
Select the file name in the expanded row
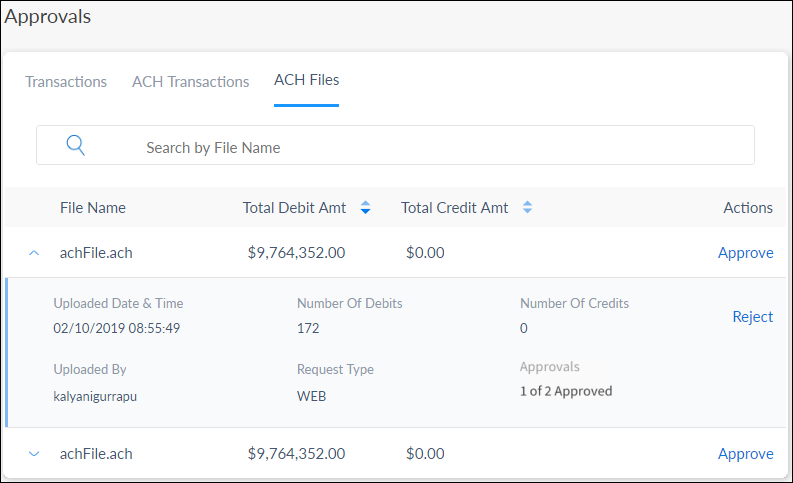pyautogui.click(x=96, y=253)
